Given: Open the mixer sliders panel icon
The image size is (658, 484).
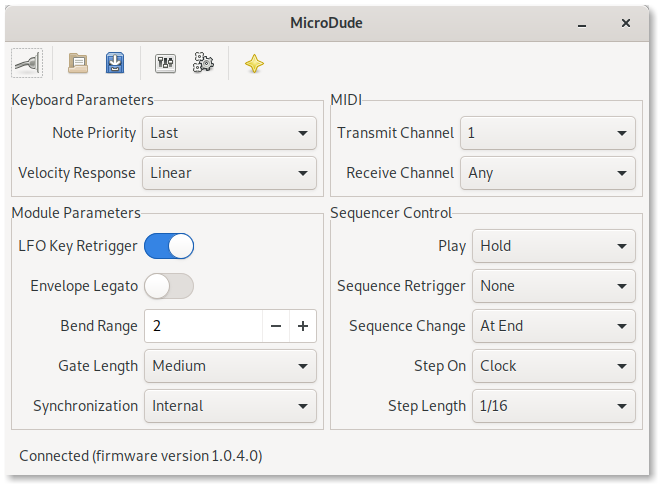Looking at the screenshot, I should [x=165, y=63].
